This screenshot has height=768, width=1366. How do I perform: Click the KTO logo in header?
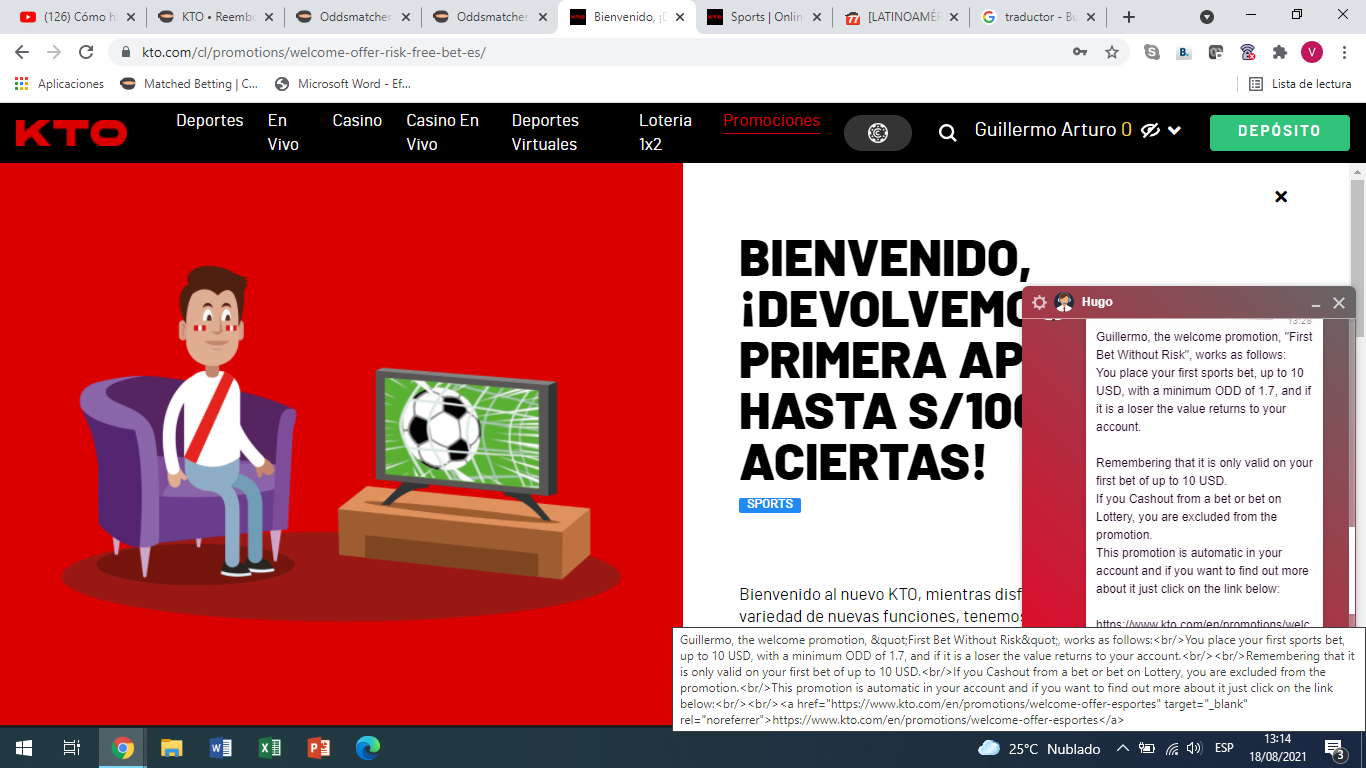71,132
